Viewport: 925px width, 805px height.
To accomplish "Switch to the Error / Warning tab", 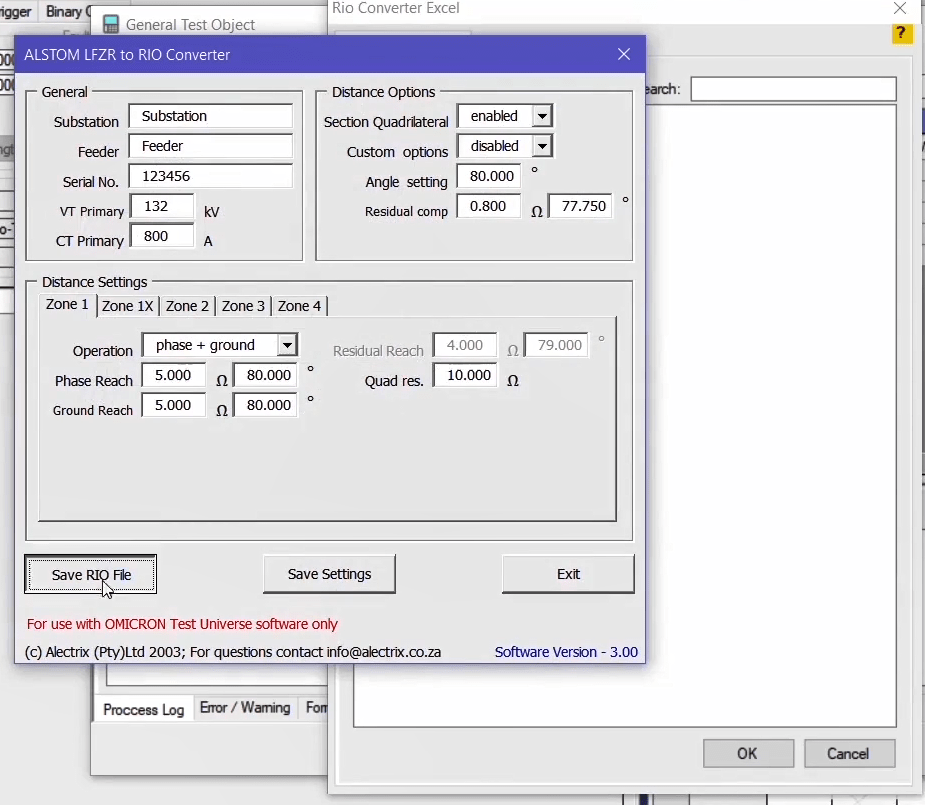I will coord(245,708).
